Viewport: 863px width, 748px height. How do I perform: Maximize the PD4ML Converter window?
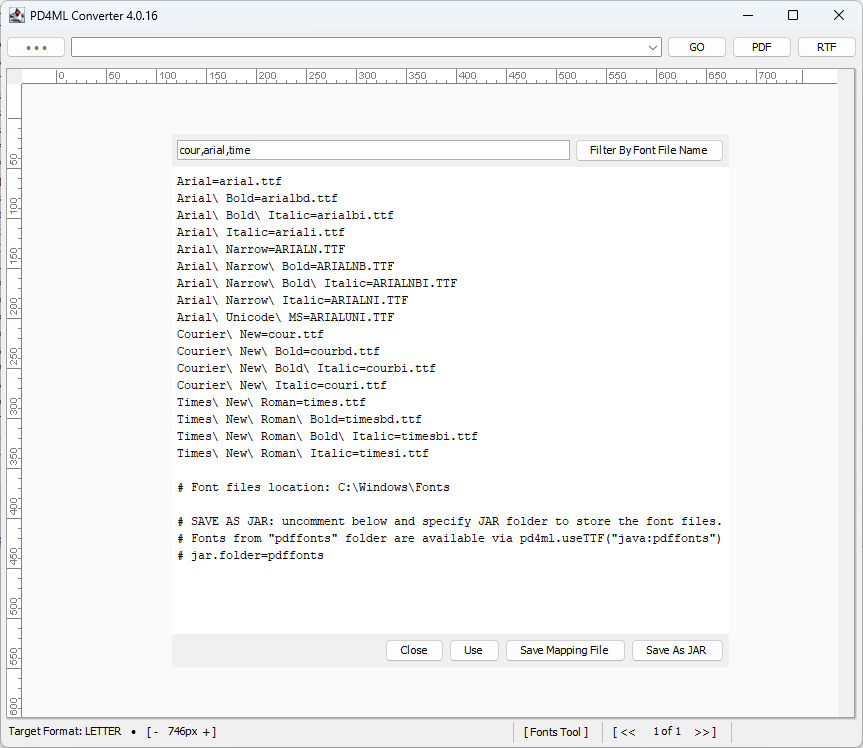pos(793,15)
